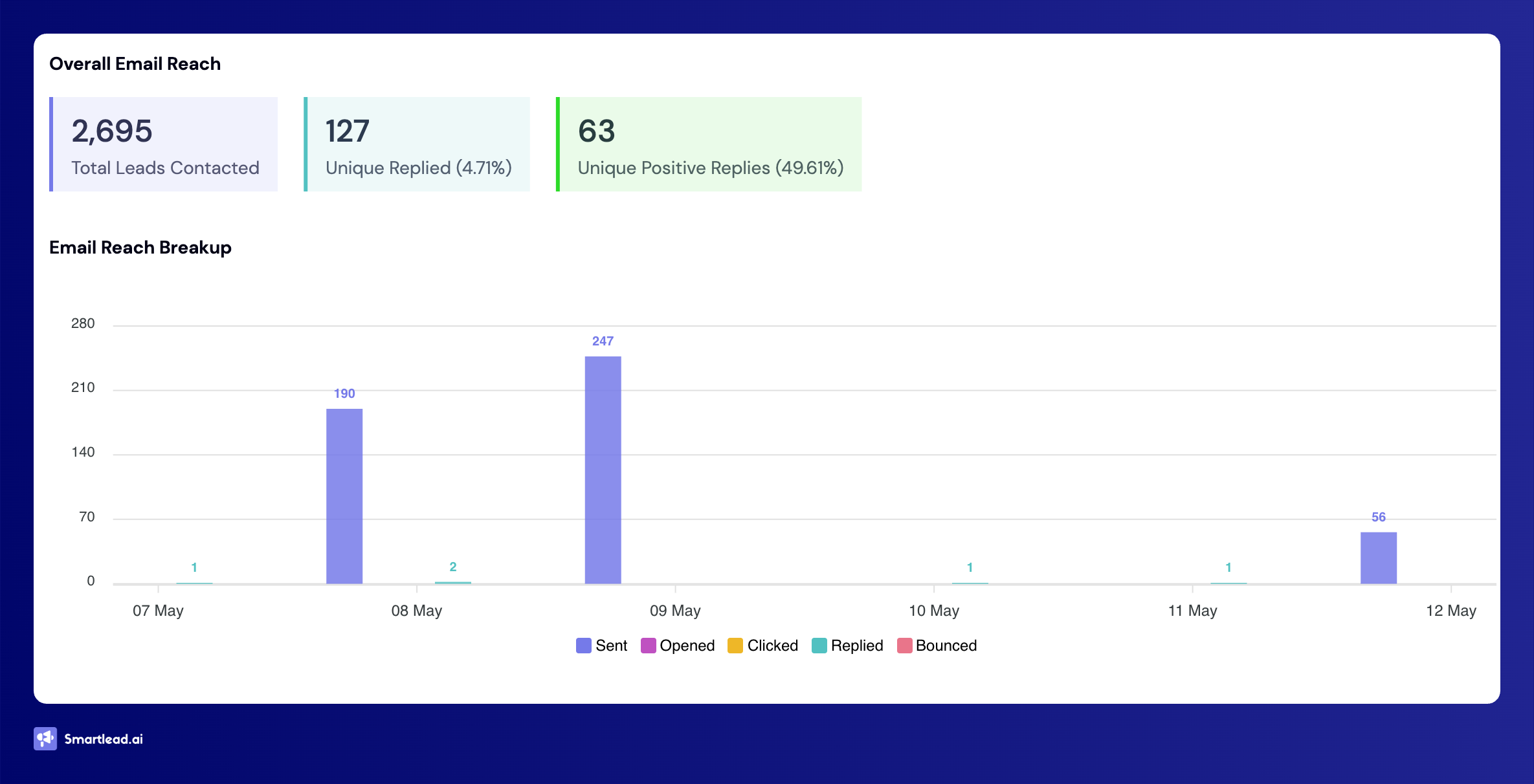Hide the Opened series via its label
The width and height of the screenshot is (1534, 784).
tap(687, 646)
